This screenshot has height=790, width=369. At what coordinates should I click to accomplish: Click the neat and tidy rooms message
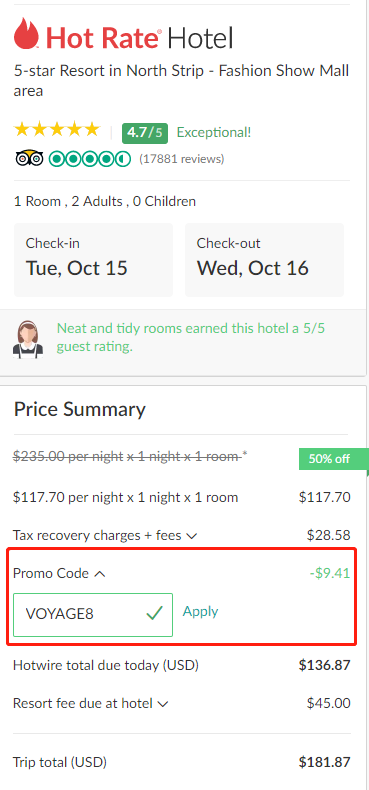191,338
